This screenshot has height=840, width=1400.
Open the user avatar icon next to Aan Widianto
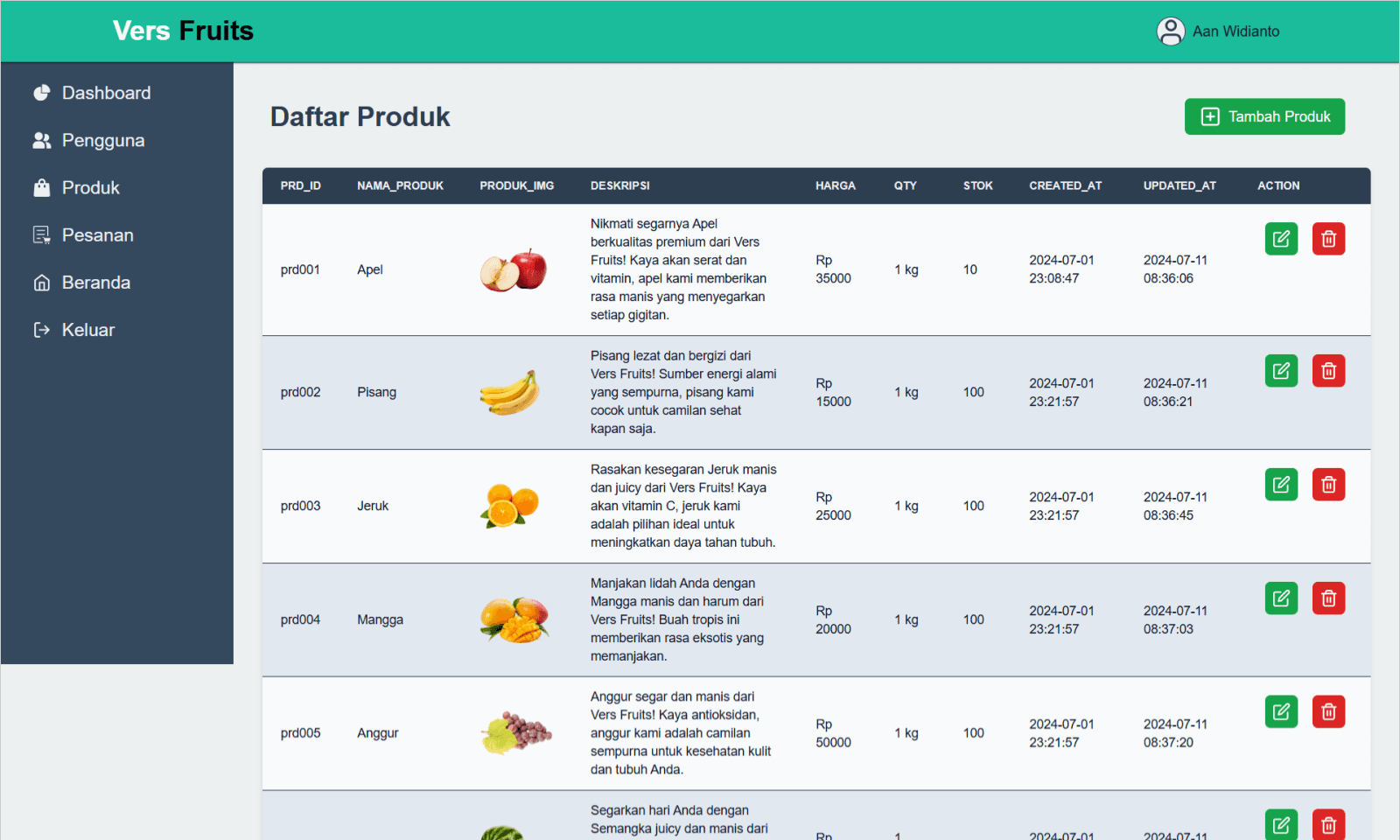(x=1170, y=31)
